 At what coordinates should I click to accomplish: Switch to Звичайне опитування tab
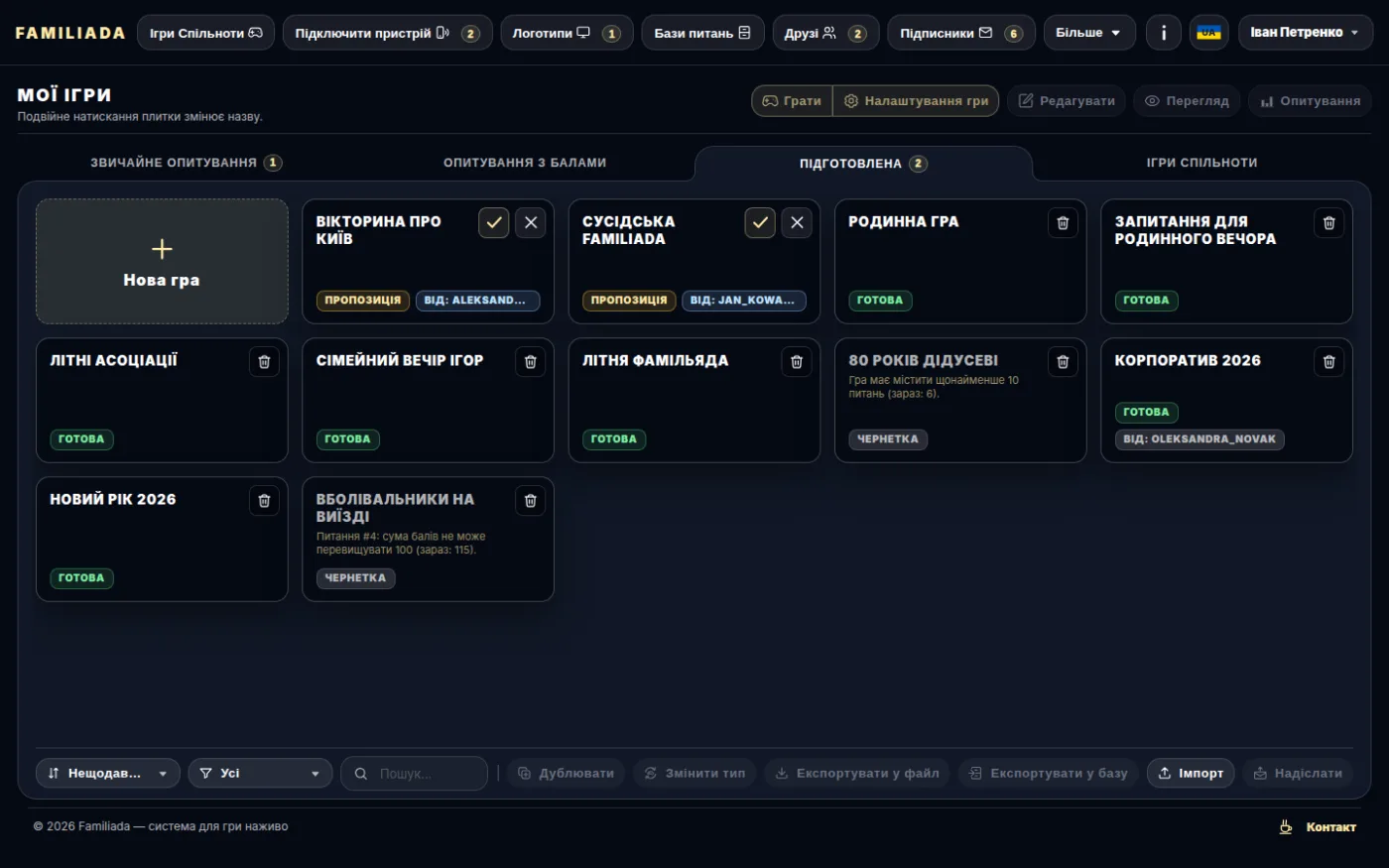tap(187, 163)
